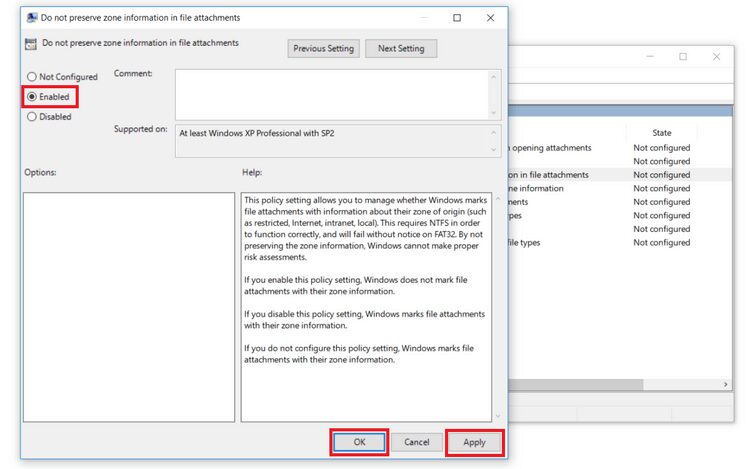The width and height of the screenshot is (750, 469).
Task: Click the Help pane scroll down arrow
Action: pos(498,416)
